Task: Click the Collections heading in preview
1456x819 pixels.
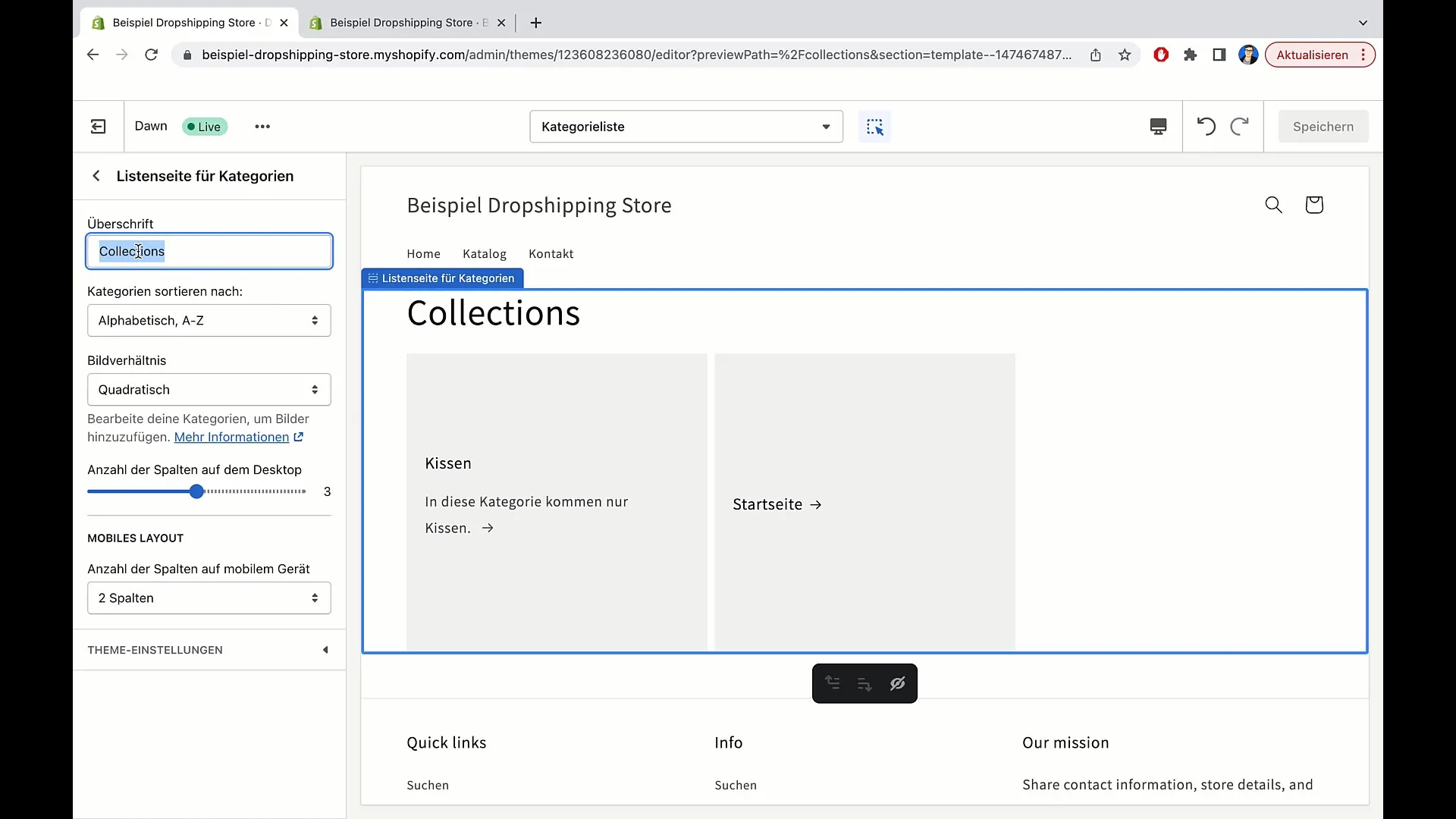Action: 494,313
